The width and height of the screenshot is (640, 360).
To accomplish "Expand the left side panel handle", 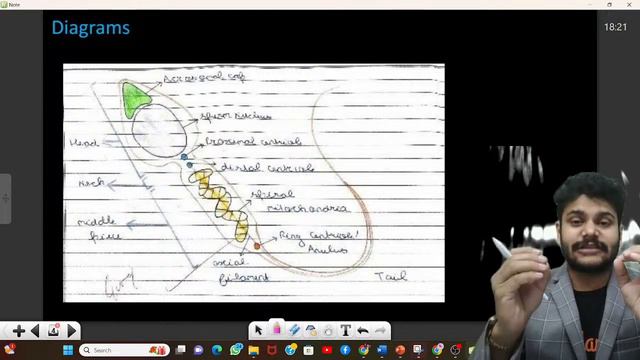I will coord(5,199).
